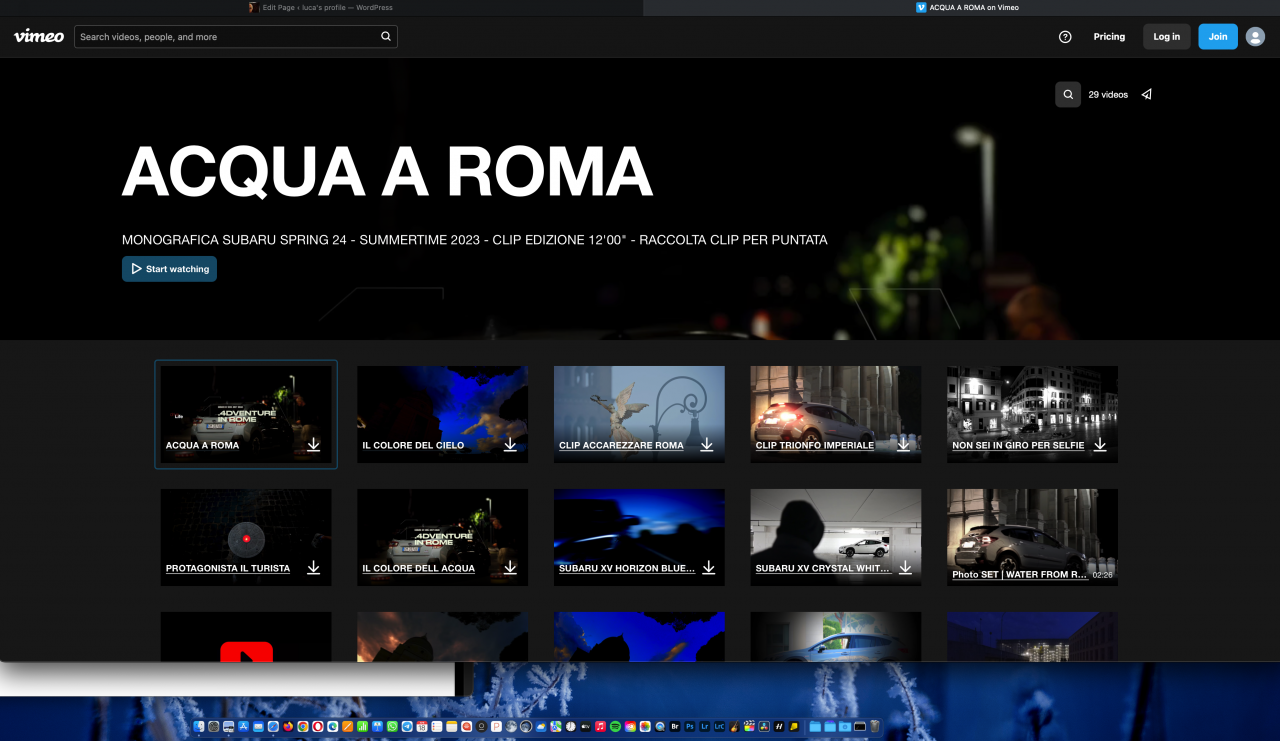
Task: Open the SUBARU XV CRYSTAL WHIT... title link
Action: coord(823,568)
